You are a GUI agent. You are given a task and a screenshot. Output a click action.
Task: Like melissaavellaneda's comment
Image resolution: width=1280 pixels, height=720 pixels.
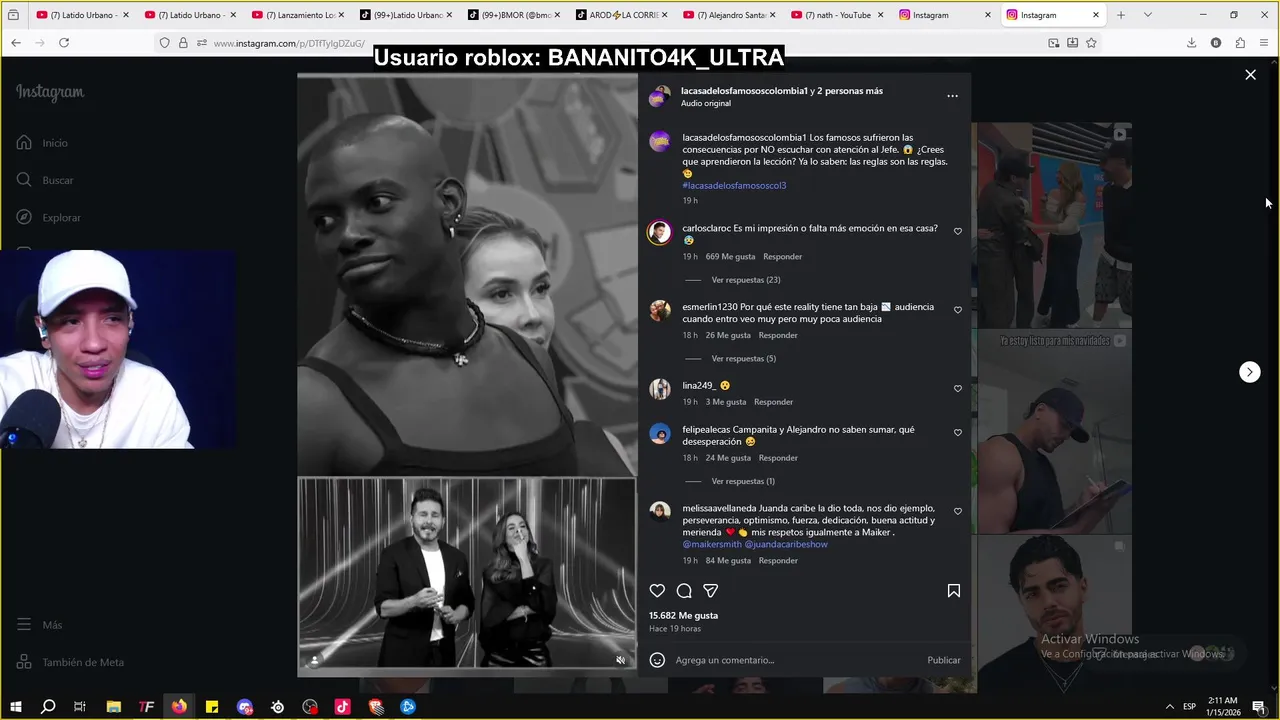point(958,511)
